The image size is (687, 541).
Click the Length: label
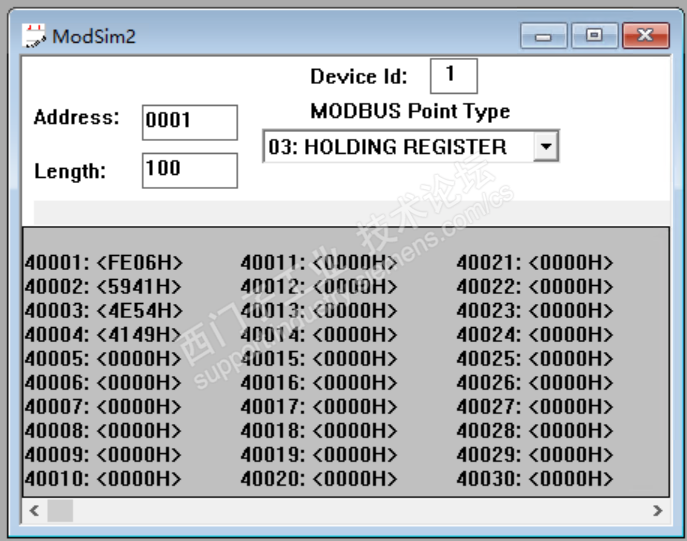(x=70, y=171)
